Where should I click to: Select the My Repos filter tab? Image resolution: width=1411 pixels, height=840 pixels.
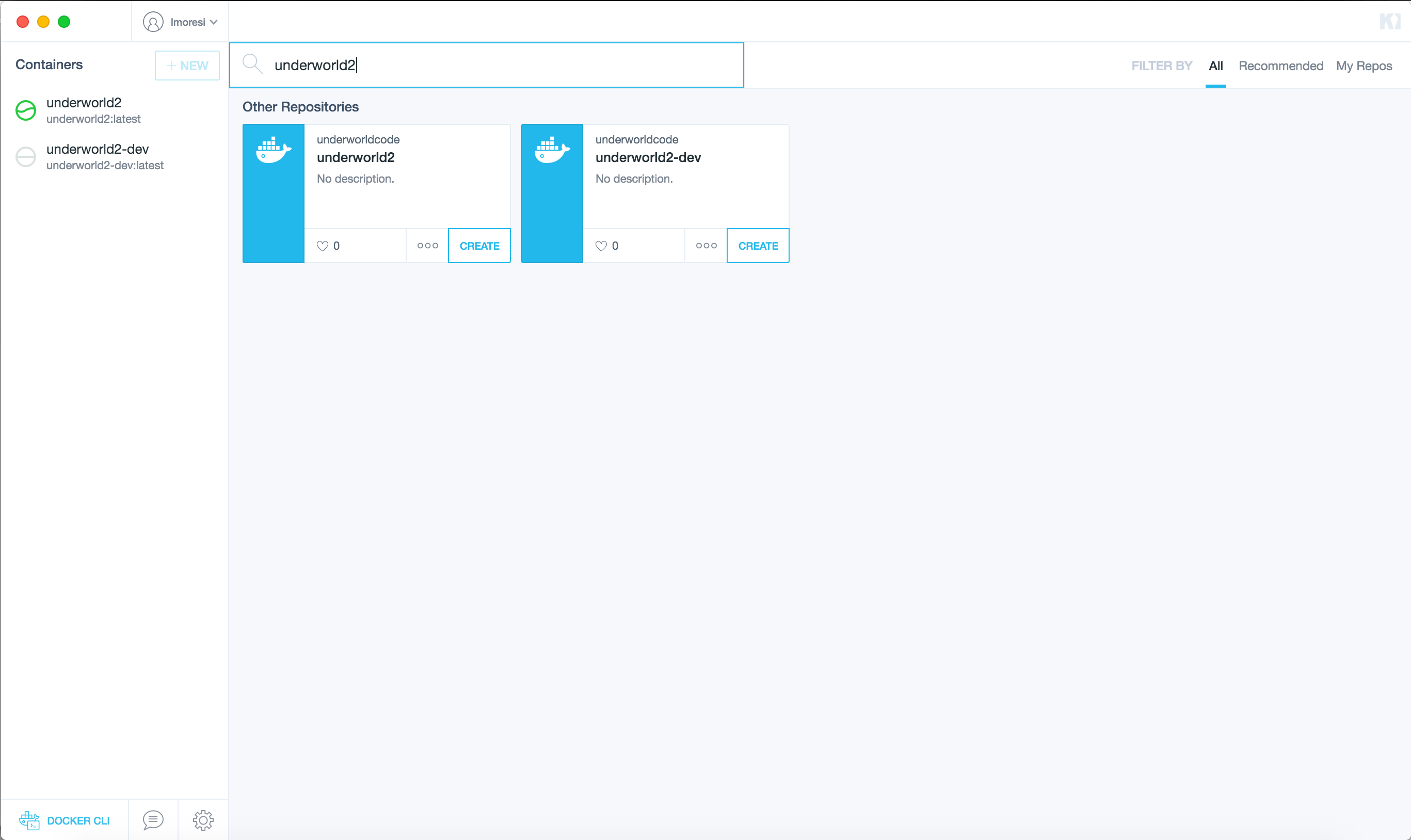click(1364, 66)
